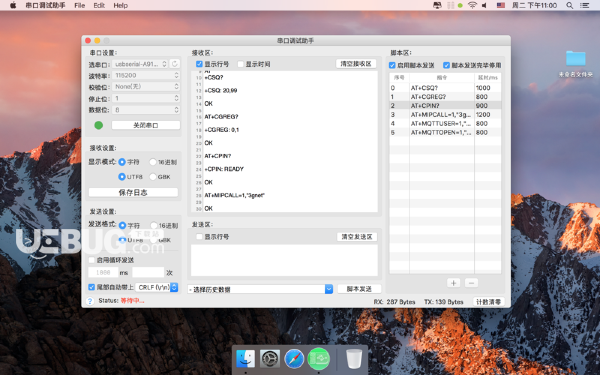Open the Apple menu
This screenshot has height=375, width=600.
[13, 5]
